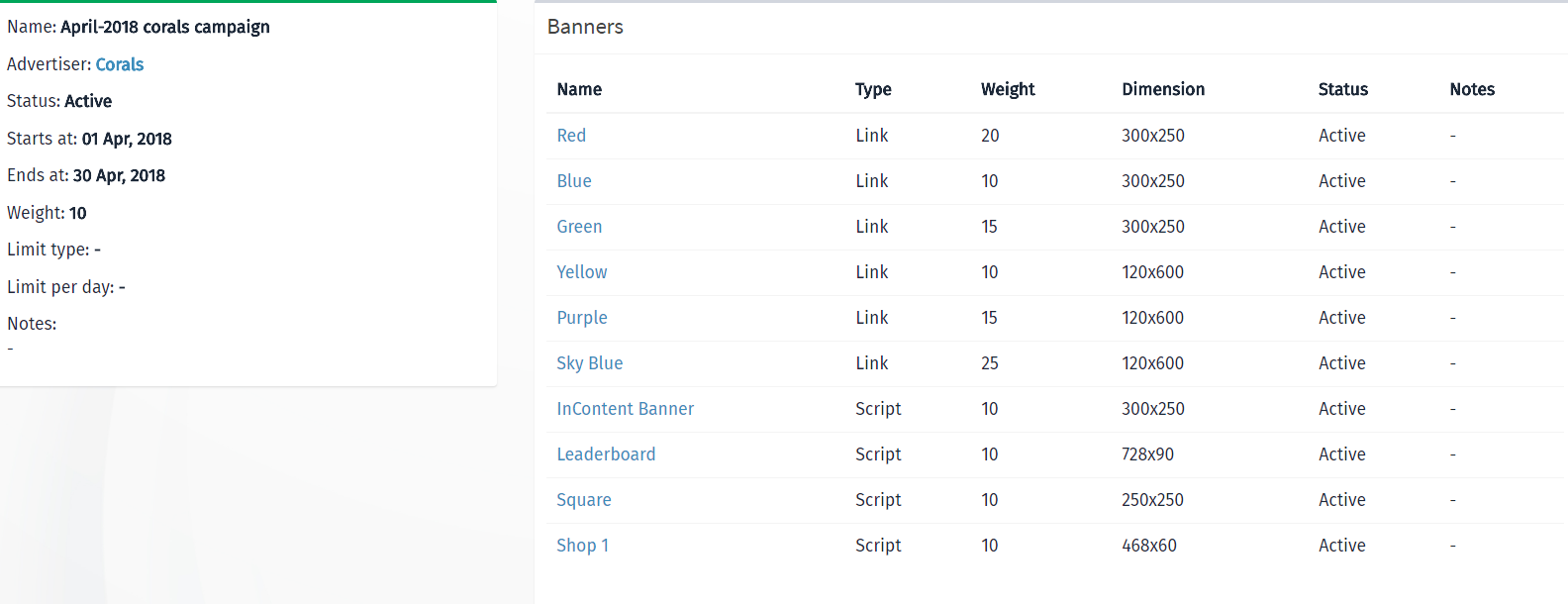The height and width of the screenshot is (604, 1568).
Task: Click the Notes column header
Action: 1472,89
